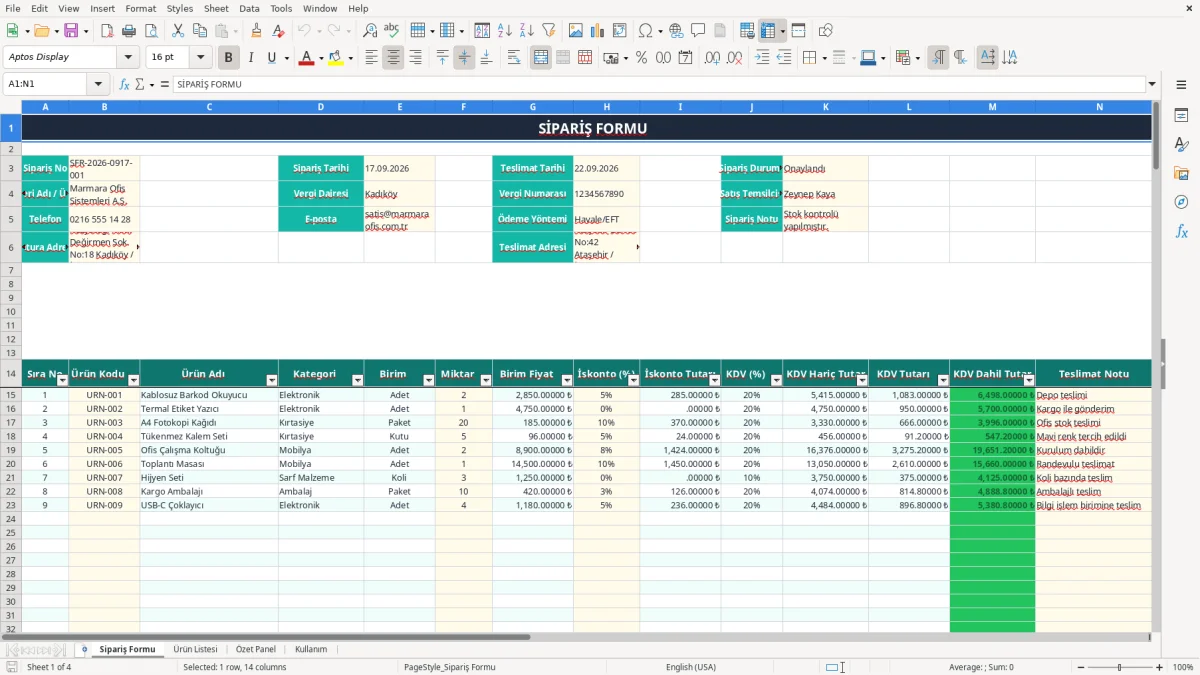Toggle Bold formatting
1200x675 pixels.
point(229,58)
